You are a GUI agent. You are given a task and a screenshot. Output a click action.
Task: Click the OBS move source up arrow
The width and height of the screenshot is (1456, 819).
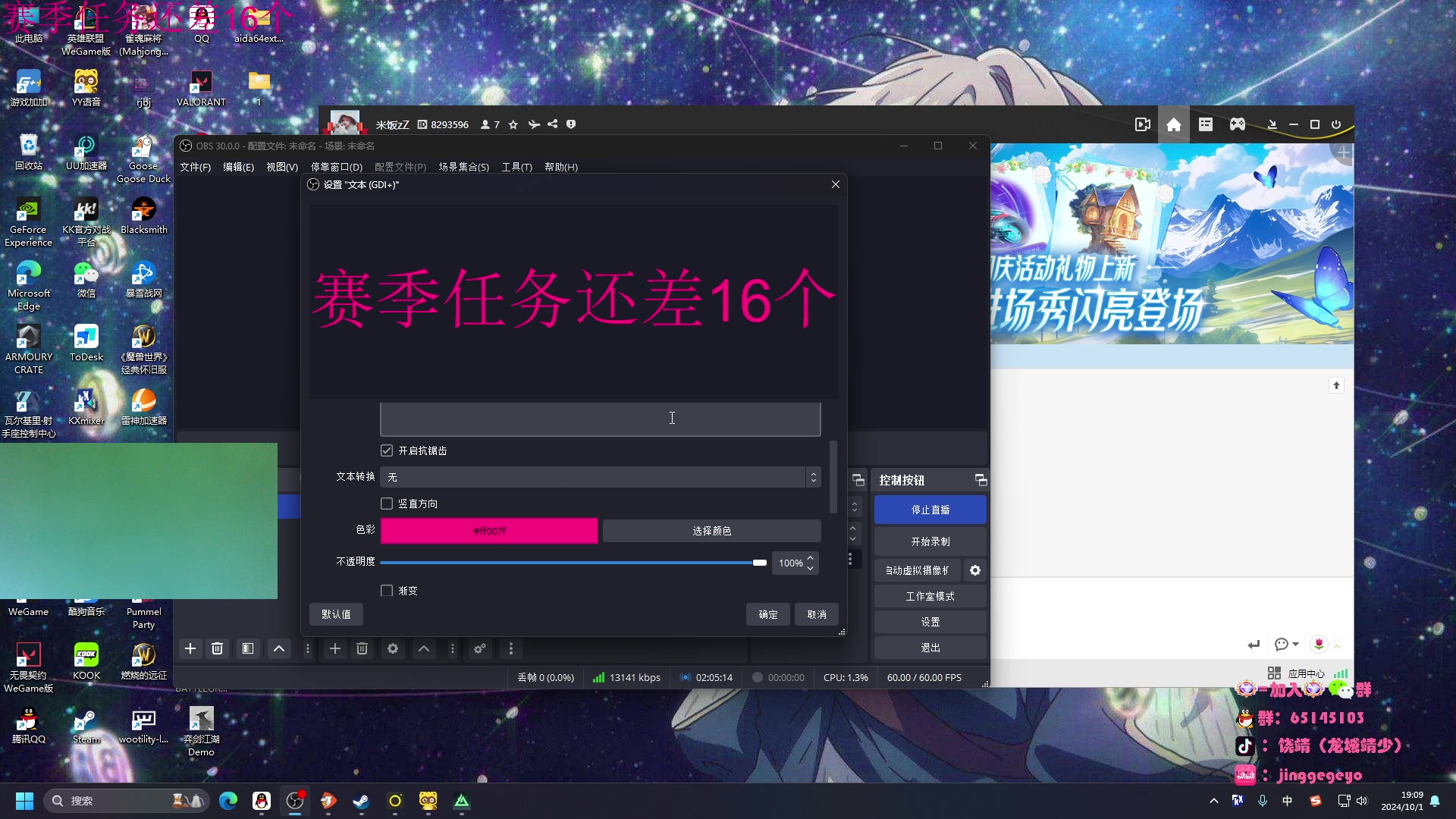423,649
